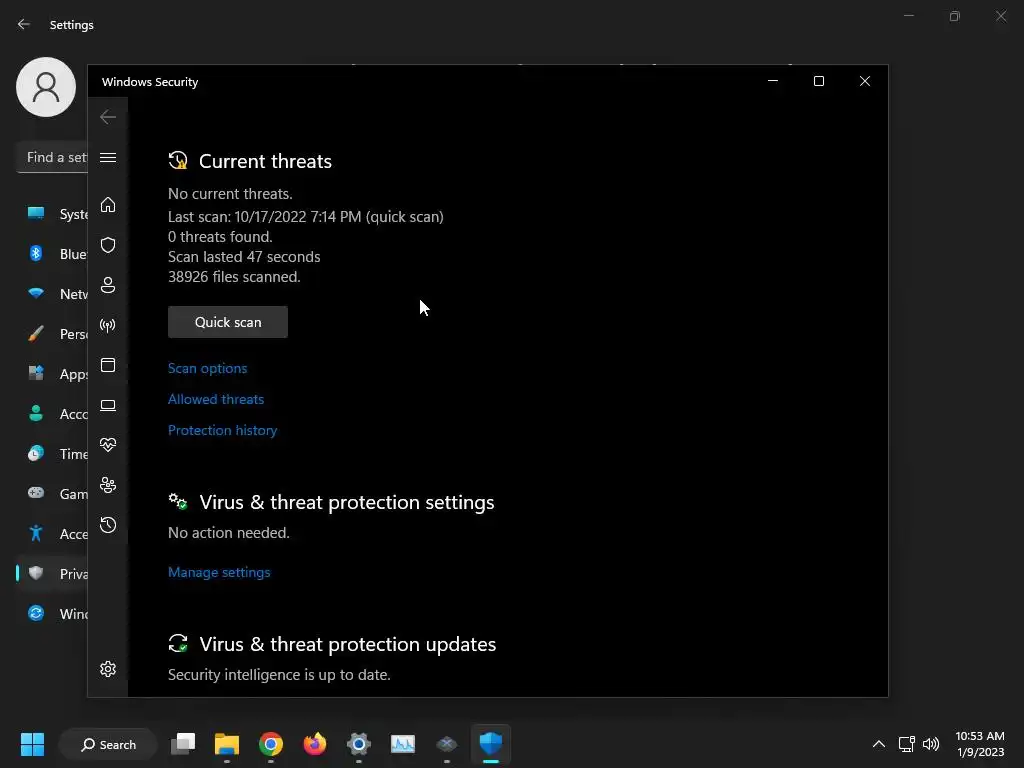
Task: Open Accounts category in Settings
Action: (x=52, y=414)
